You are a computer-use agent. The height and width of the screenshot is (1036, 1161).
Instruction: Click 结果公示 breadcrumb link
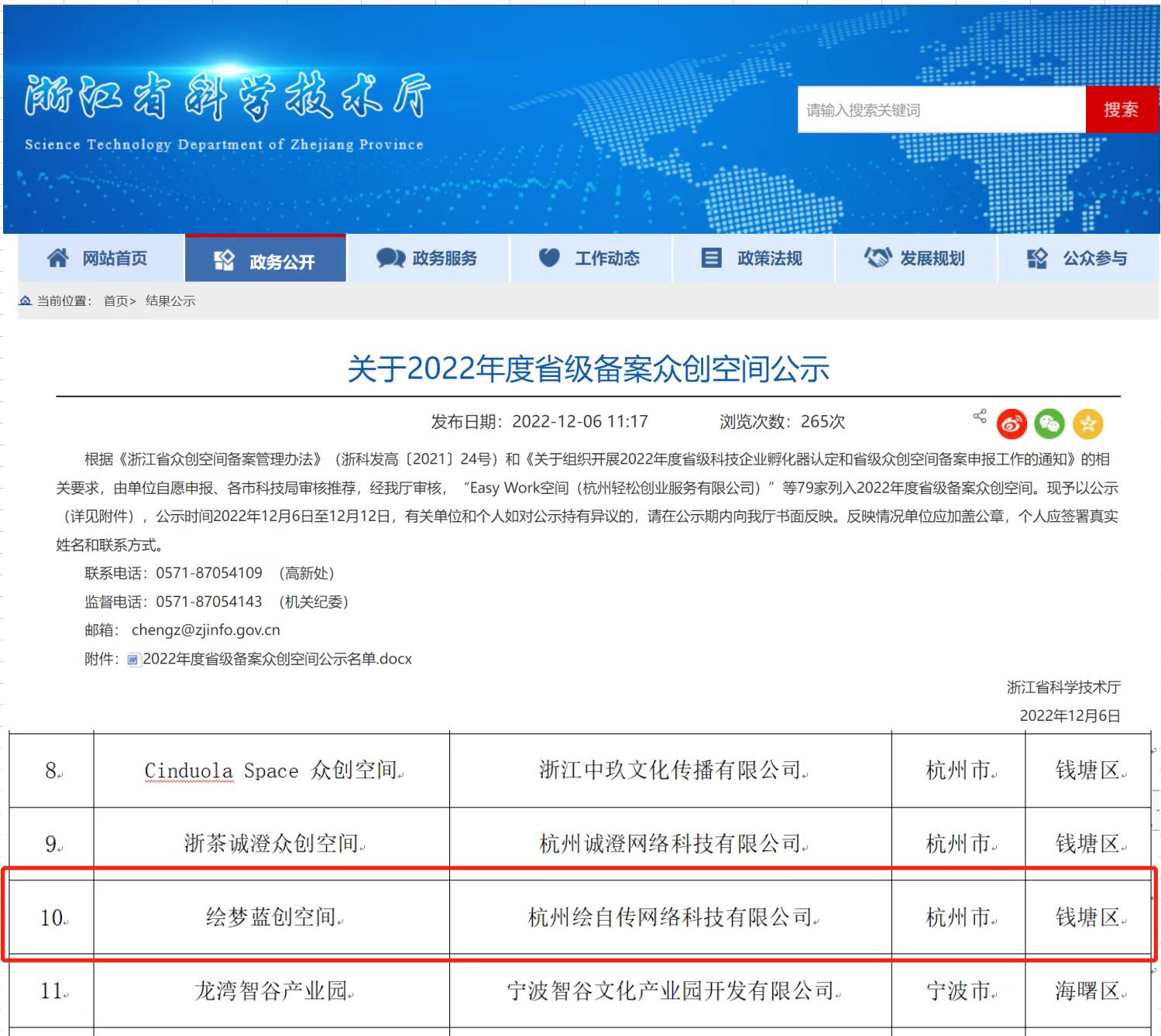[170, 301]
